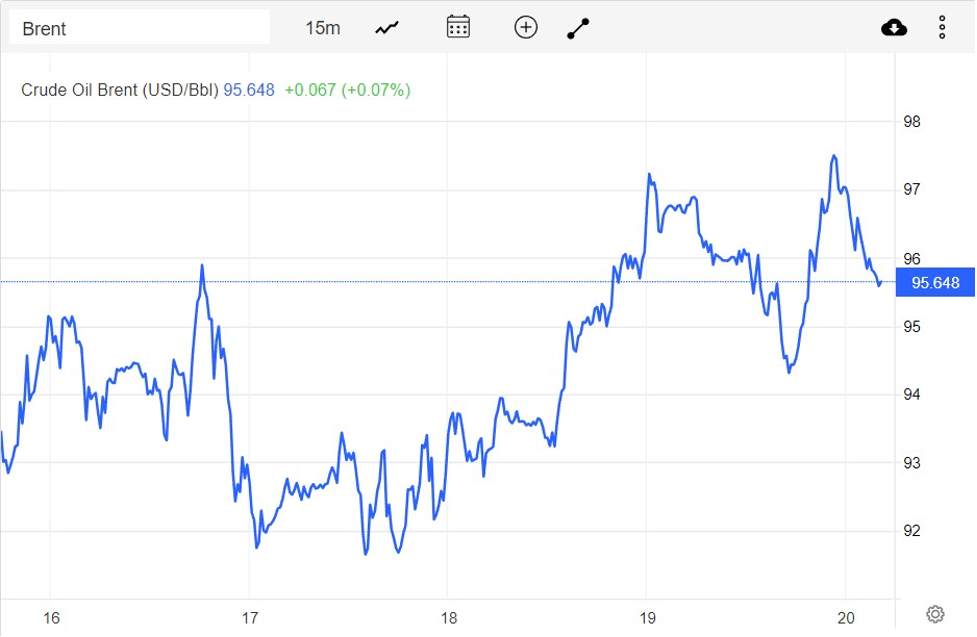
Task: Open the three-dot overflow menu
Action: coord(941,26)
